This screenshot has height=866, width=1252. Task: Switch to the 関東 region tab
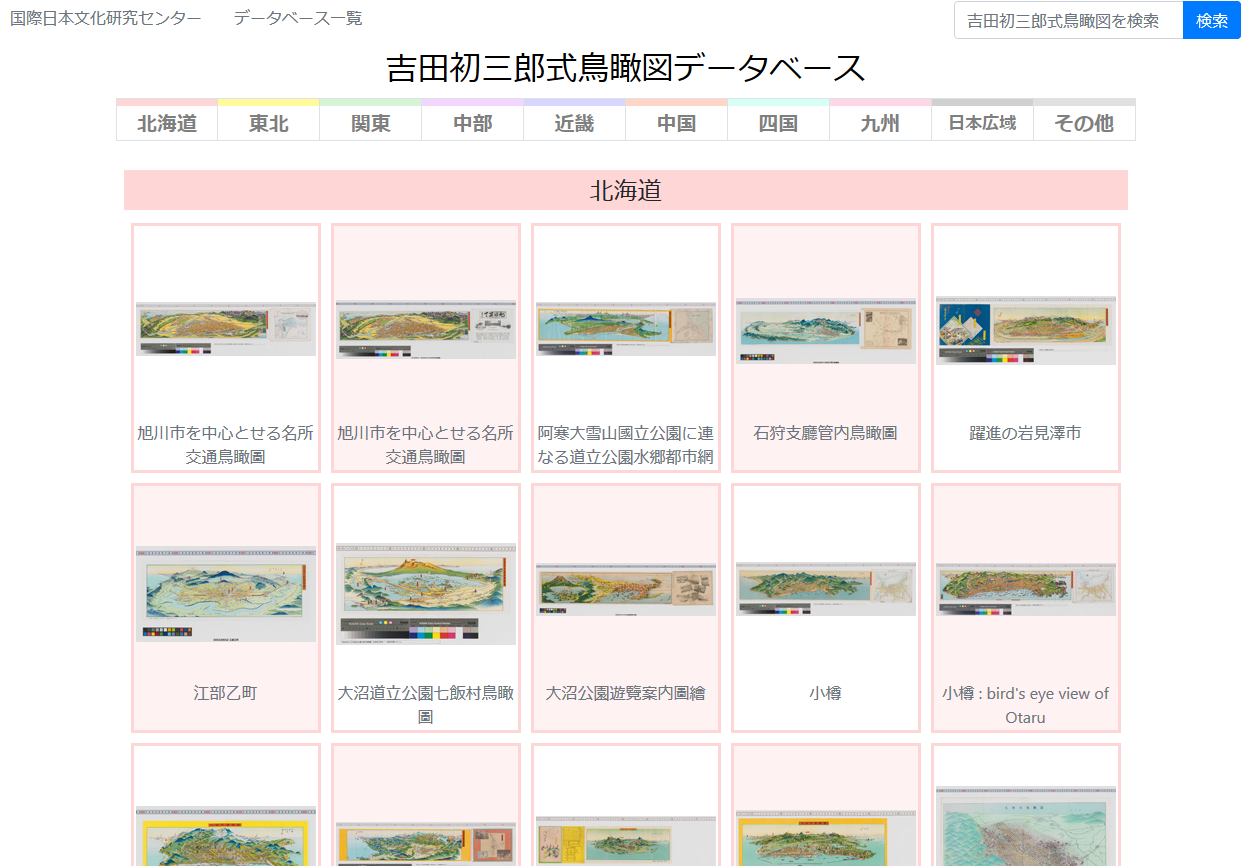coord(371,123)
